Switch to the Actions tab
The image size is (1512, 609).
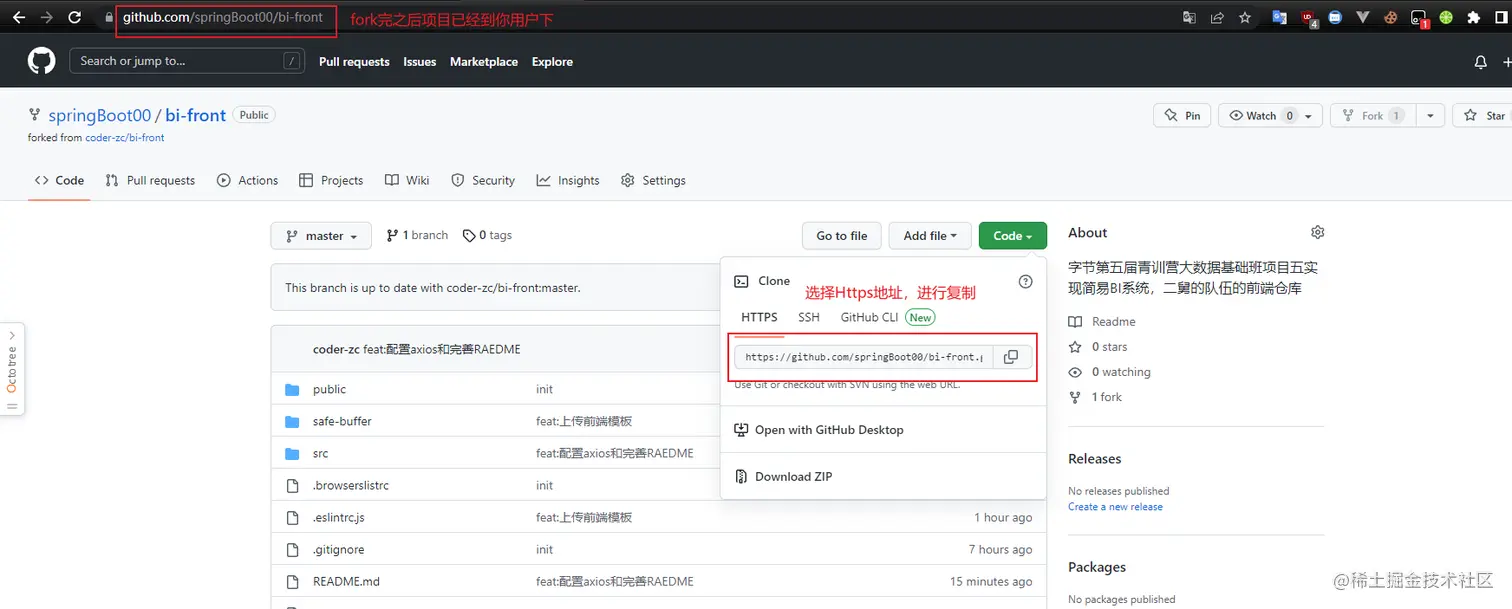pyautogui.click(x=248, y=180)
